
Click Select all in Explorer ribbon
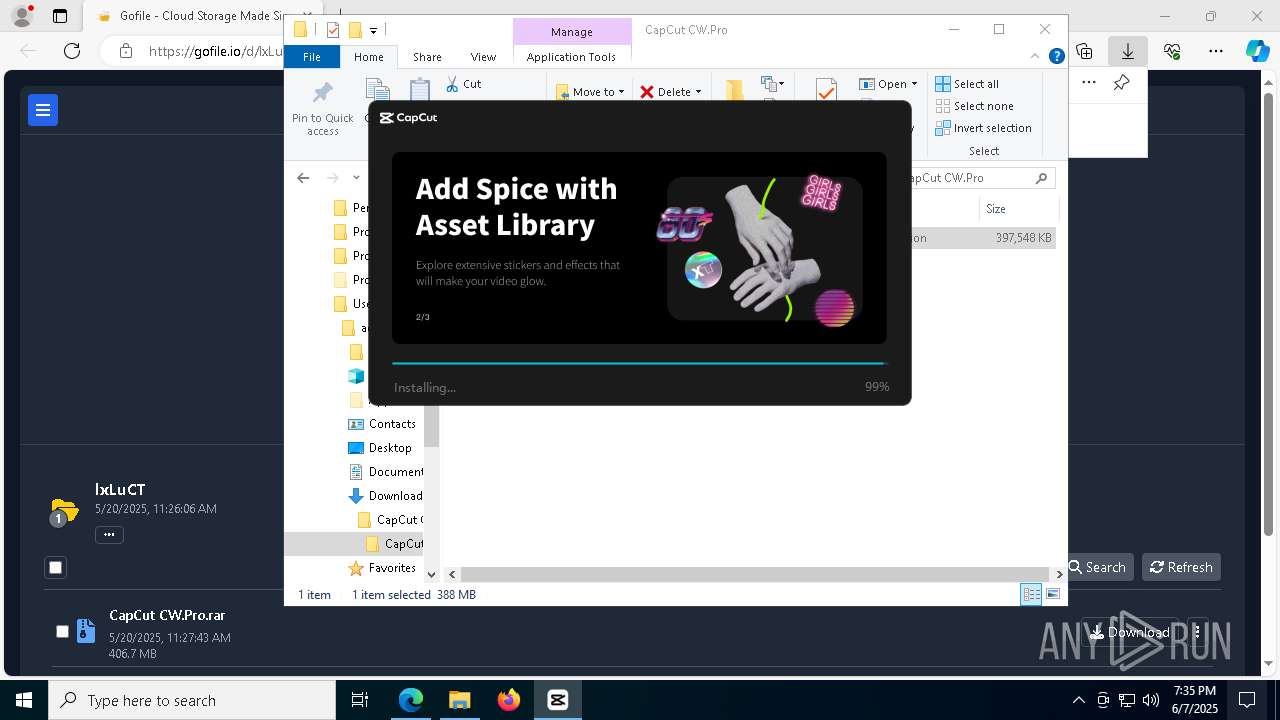pyautogui.click(x=967, y=84)
